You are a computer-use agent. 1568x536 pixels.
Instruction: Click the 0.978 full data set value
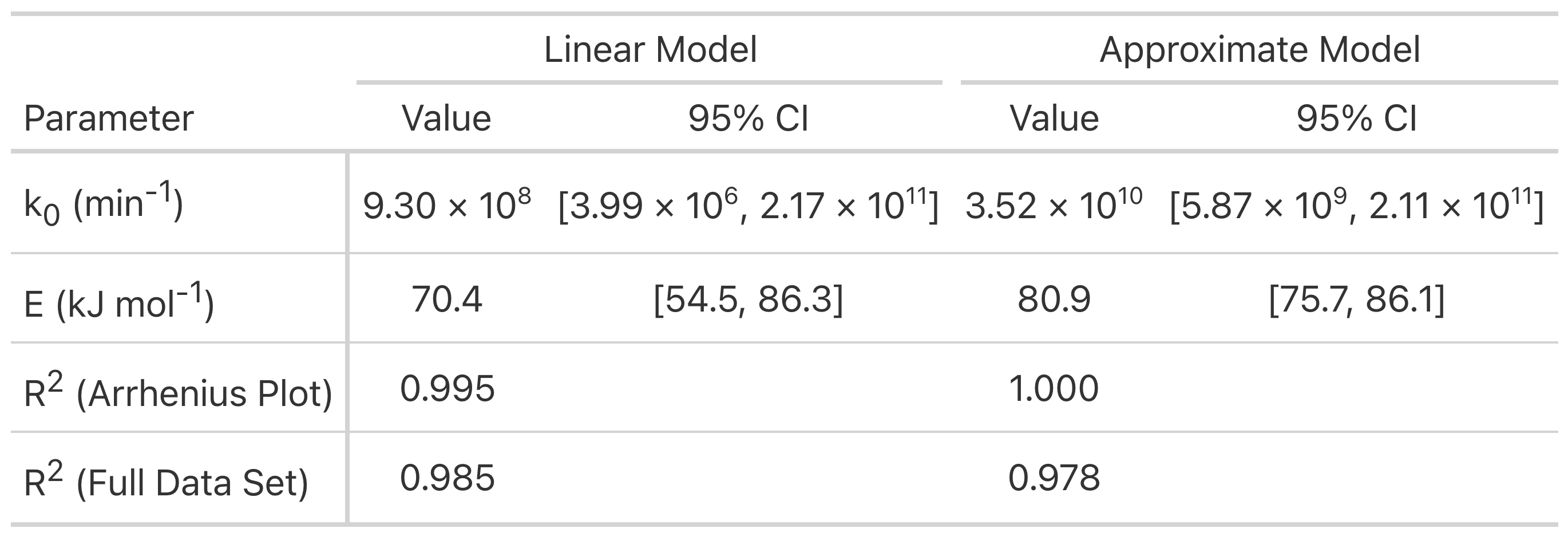point(1054,478)
